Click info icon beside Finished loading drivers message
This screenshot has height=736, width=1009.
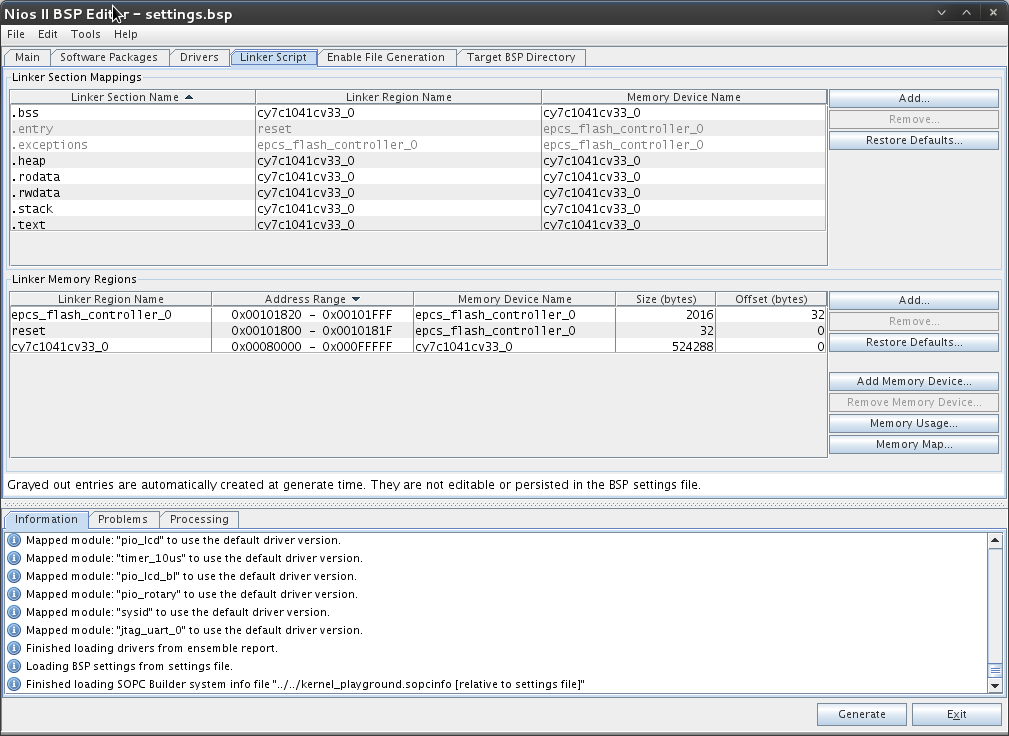[14, 648]
